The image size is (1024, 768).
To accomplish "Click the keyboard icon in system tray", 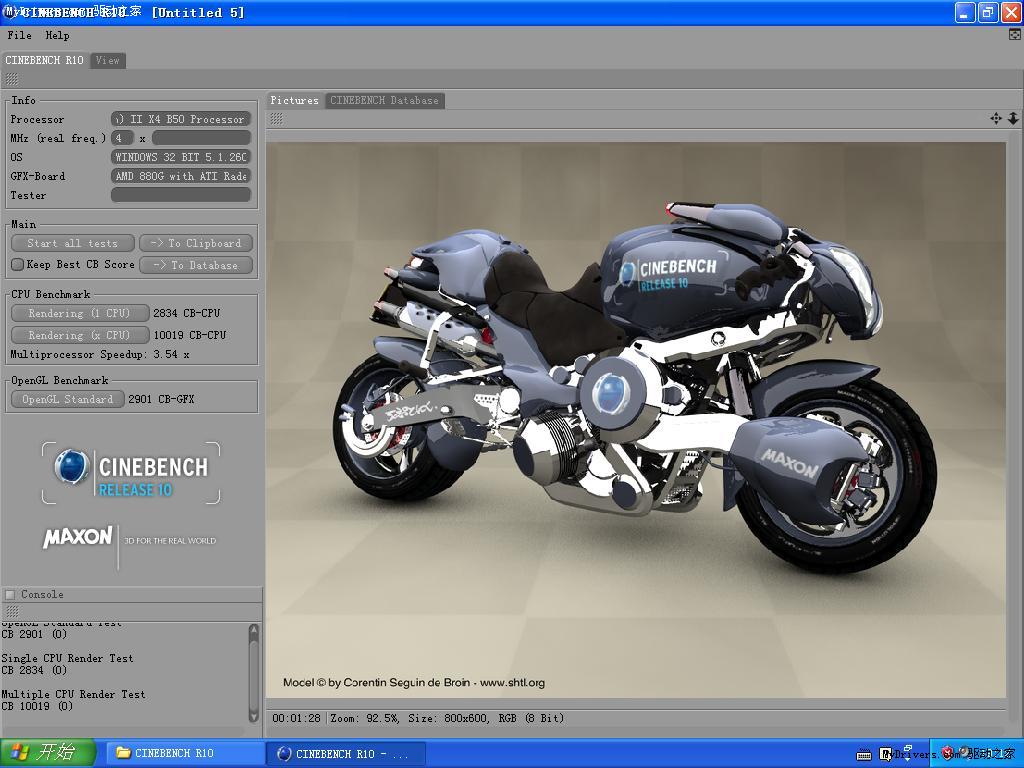I will tap(864, 754).
